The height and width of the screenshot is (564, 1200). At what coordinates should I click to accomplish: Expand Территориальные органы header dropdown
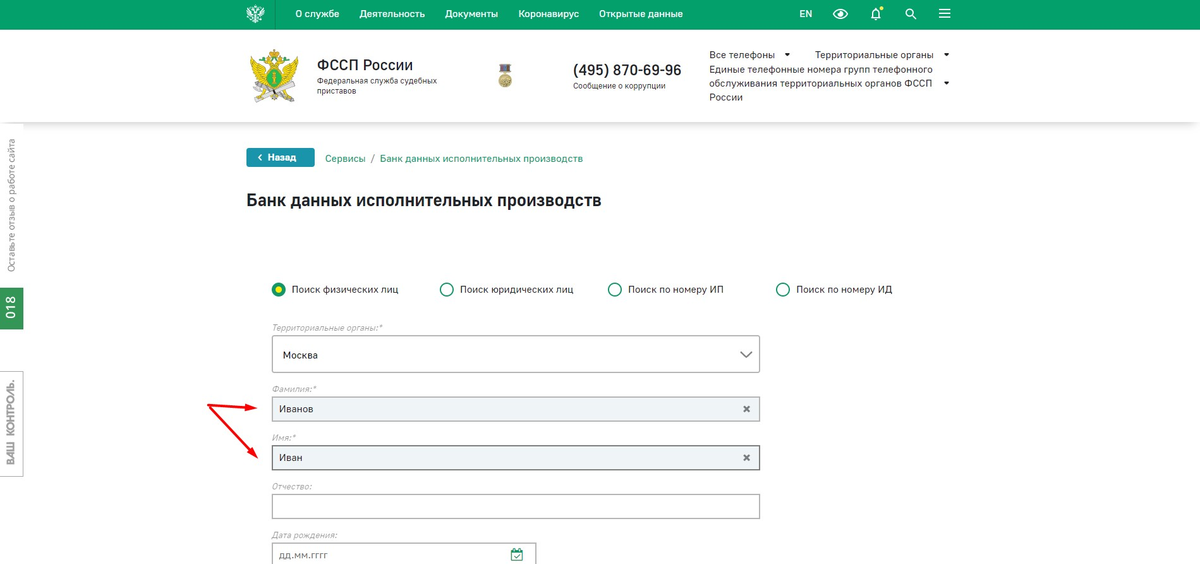(881, 55)
